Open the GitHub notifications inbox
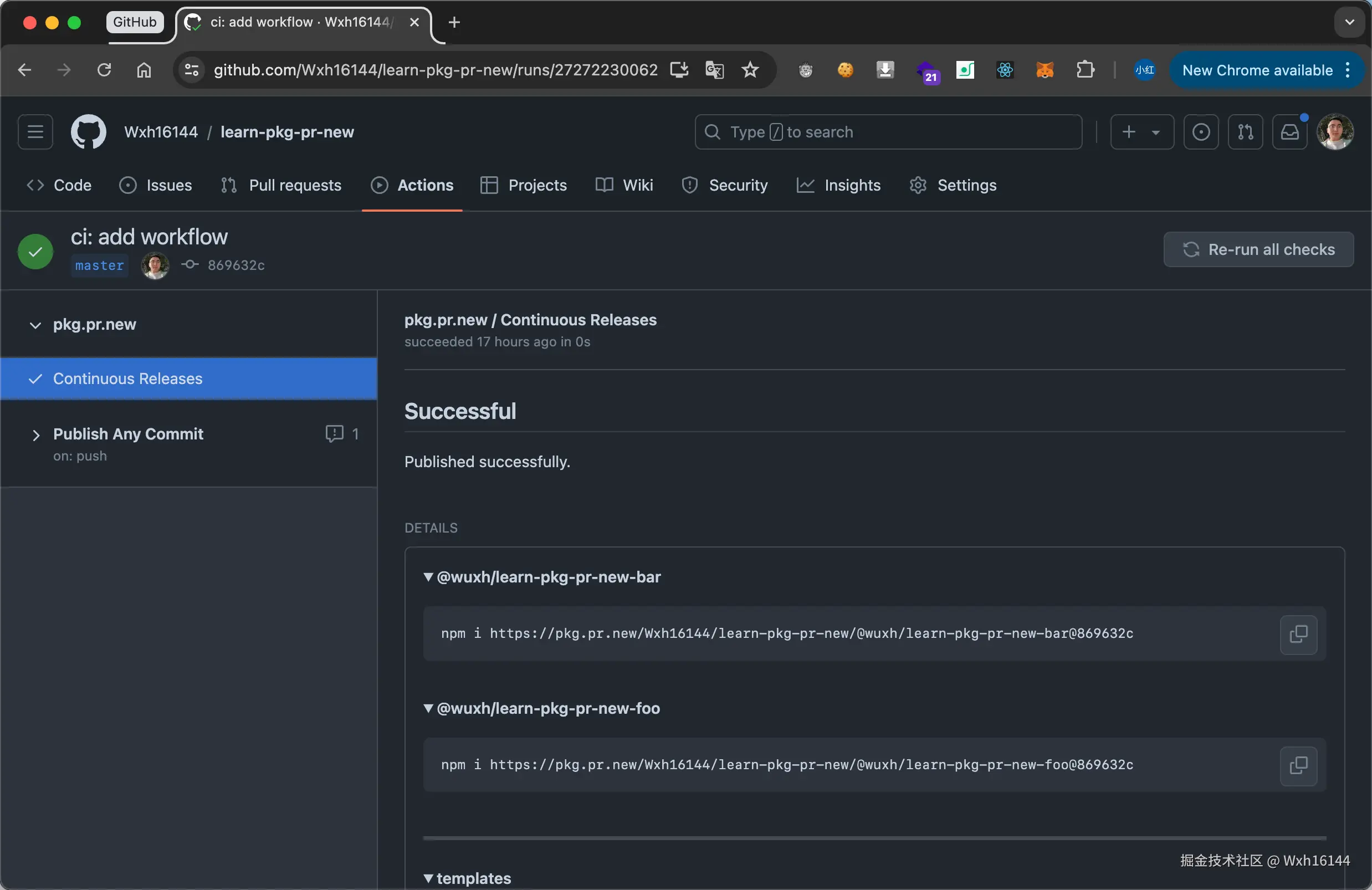The width and height of the screenshot is (1372, 890). 1289,132
